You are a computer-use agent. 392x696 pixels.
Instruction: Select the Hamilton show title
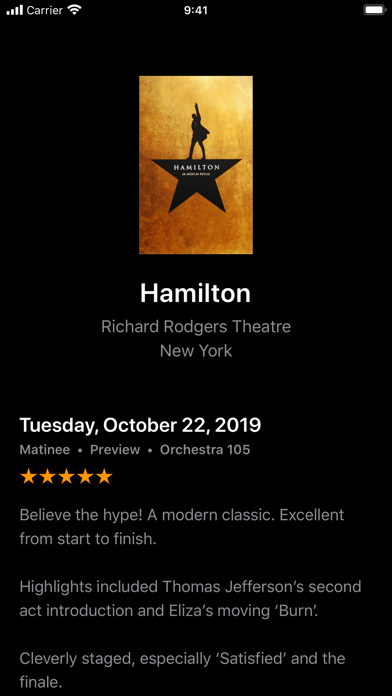click(196, 293)
